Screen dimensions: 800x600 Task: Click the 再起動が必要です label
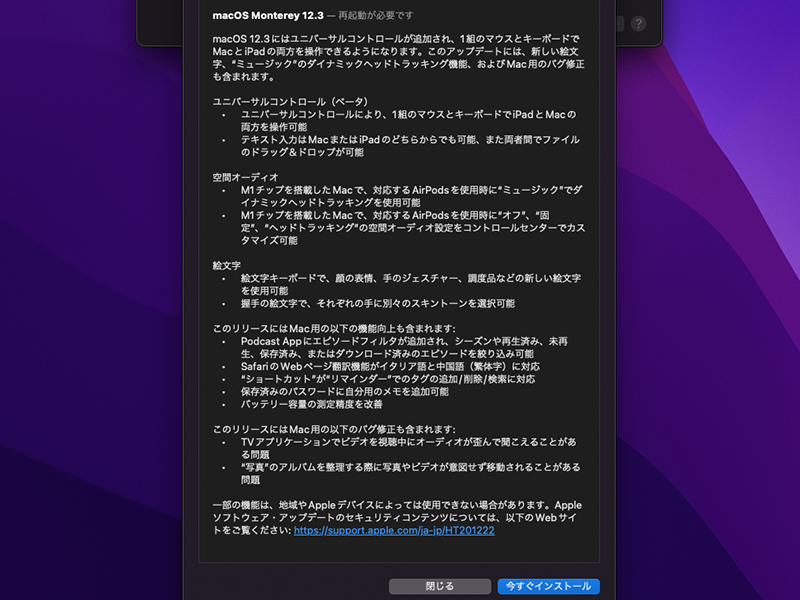coord(372,14)
